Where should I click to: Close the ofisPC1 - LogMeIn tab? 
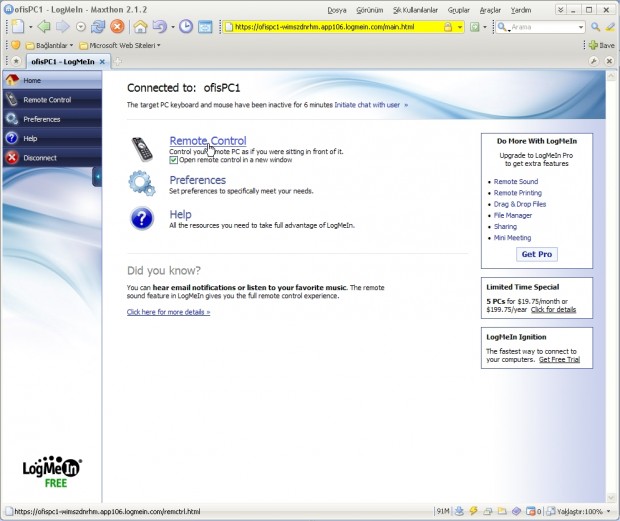click(x=102, y=62)
